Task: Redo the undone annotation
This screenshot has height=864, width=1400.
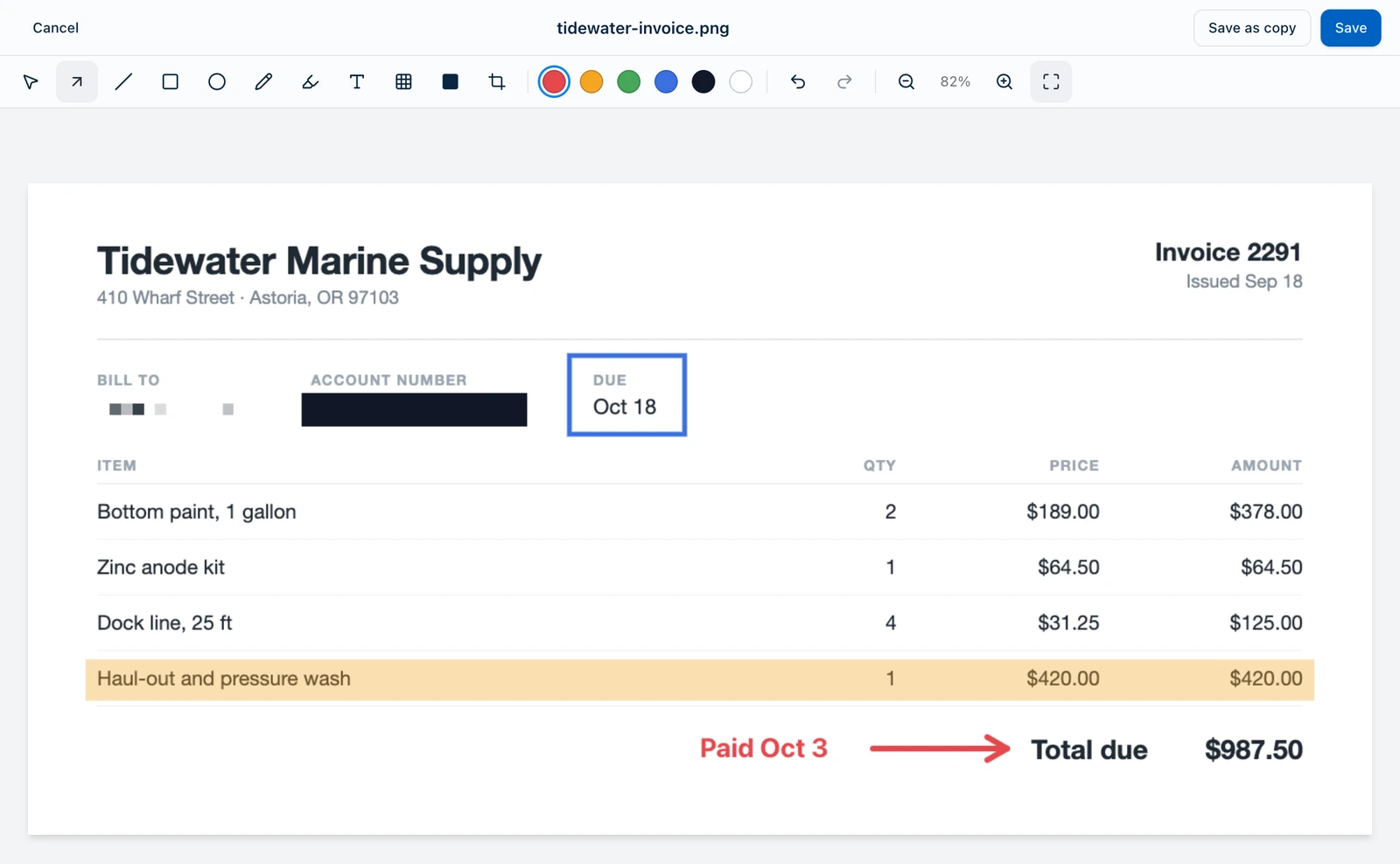Action: click(x=844, y=81)
